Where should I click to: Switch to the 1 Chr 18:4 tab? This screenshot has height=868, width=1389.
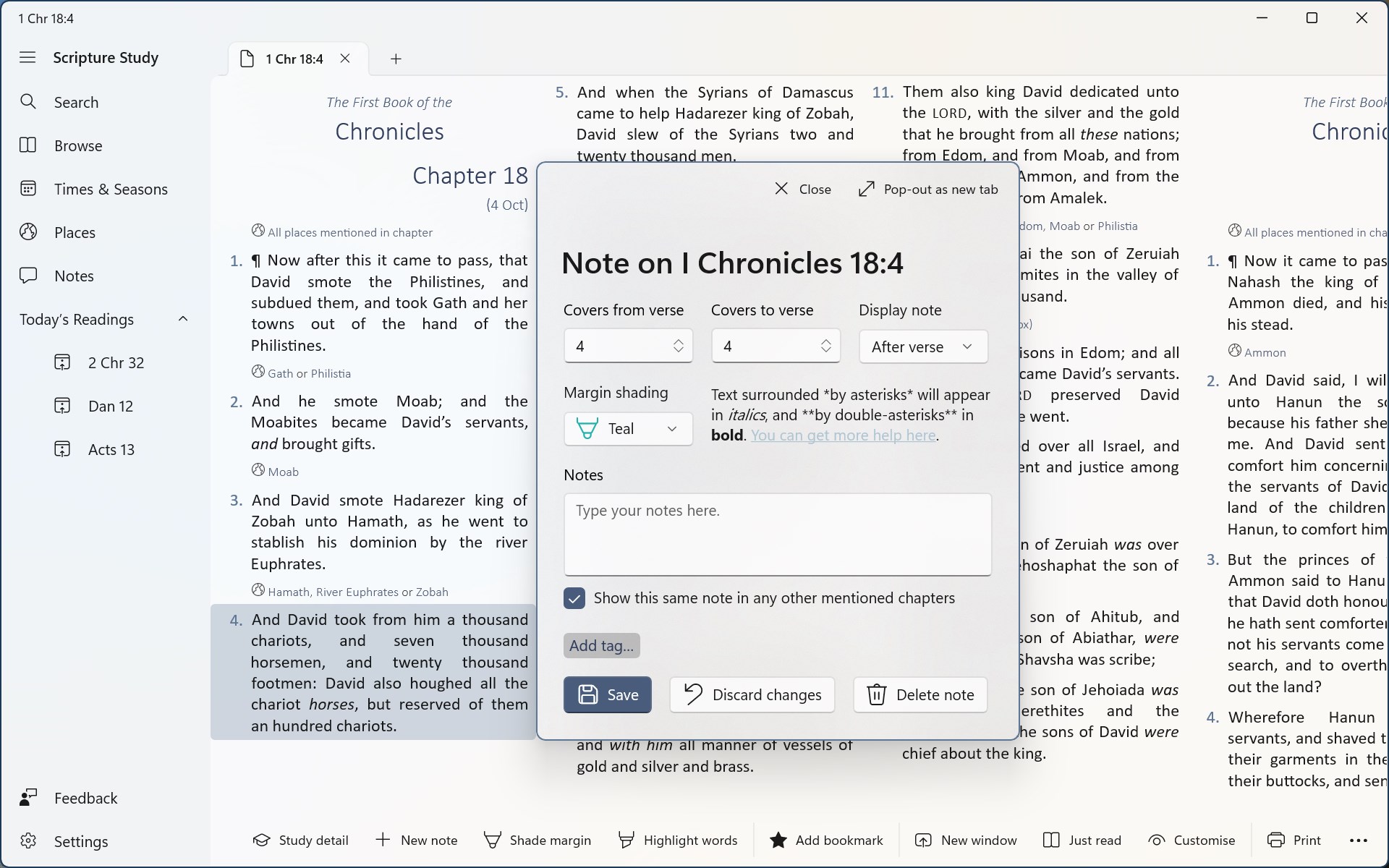[x=293, y=59]
